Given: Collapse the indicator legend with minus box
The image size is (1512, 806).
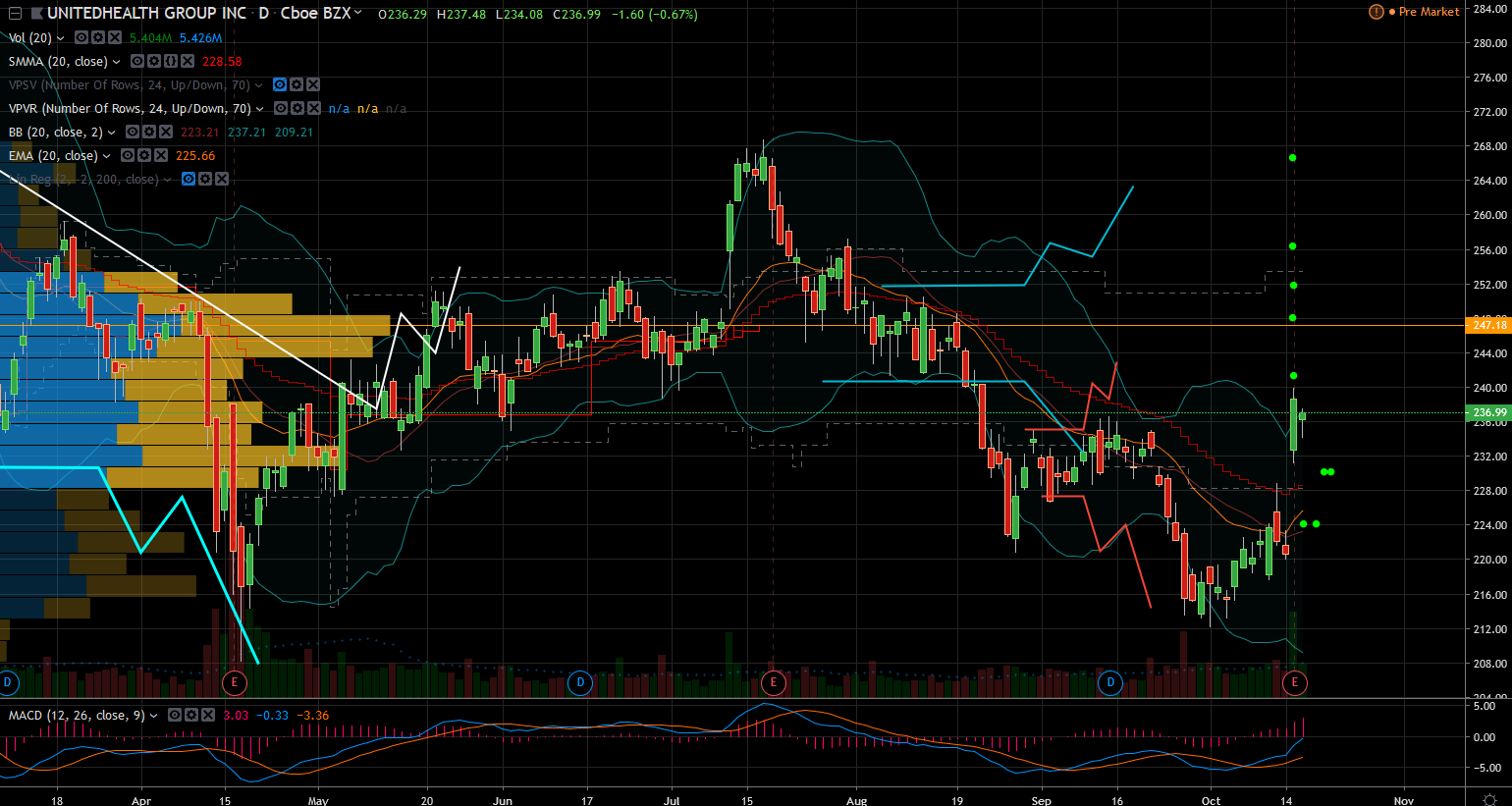Looking at the screenshot, I should coord(15,14).
